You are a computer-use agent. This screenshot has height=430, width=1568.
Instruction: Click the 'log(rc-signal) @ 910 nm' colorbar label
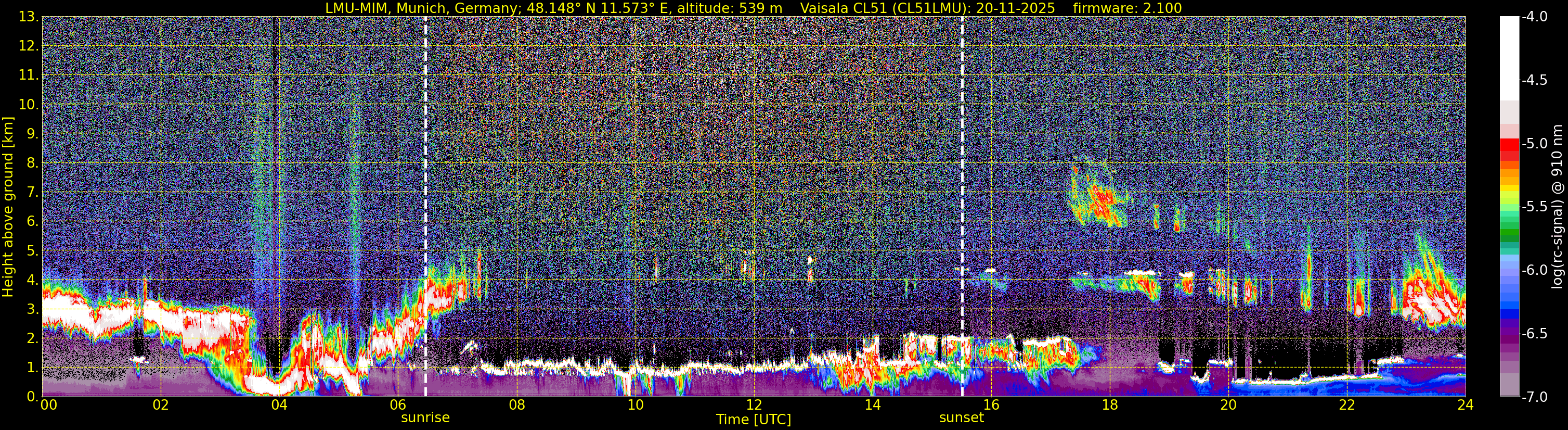pyautogui.click(x=1558, y=207)
